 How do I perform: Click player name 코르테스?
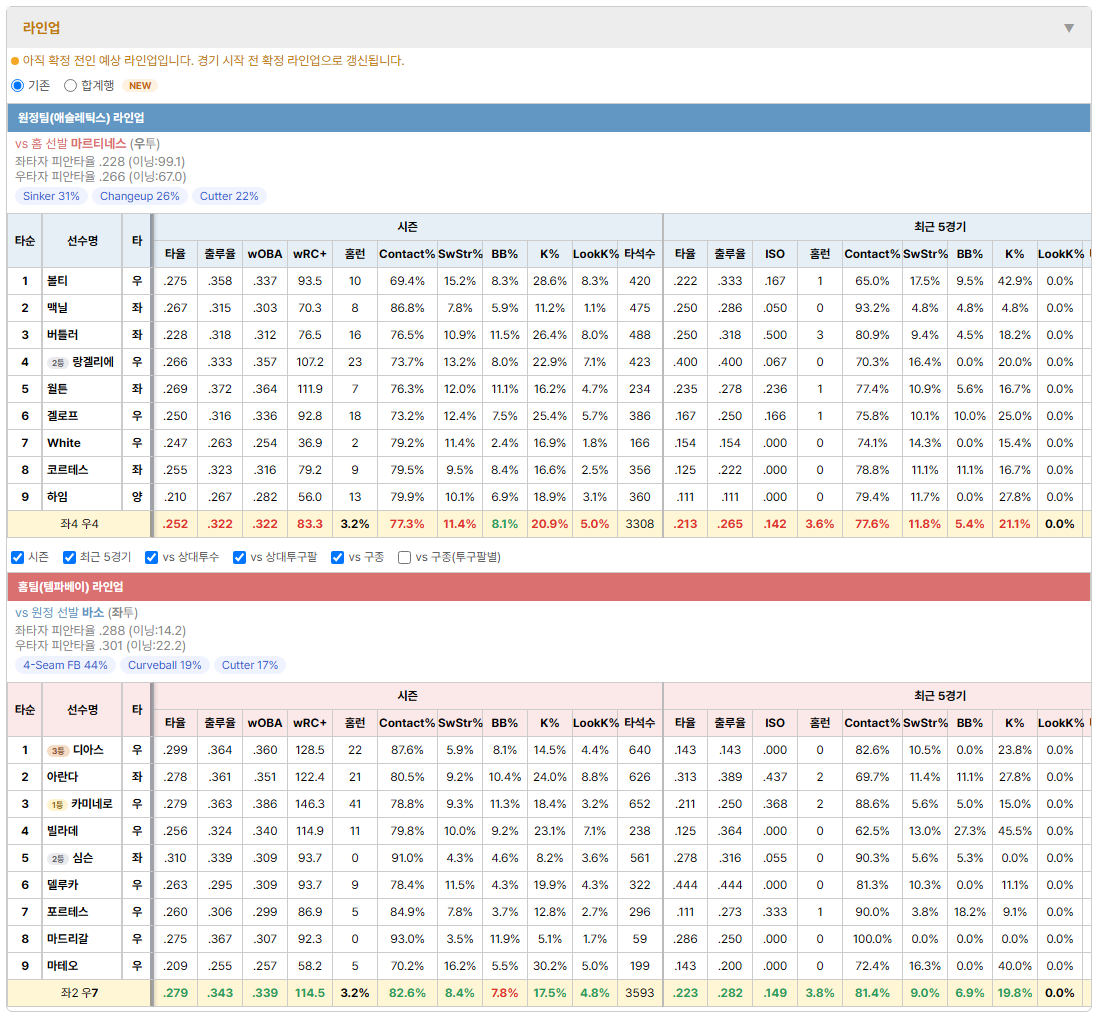point(67,470)
